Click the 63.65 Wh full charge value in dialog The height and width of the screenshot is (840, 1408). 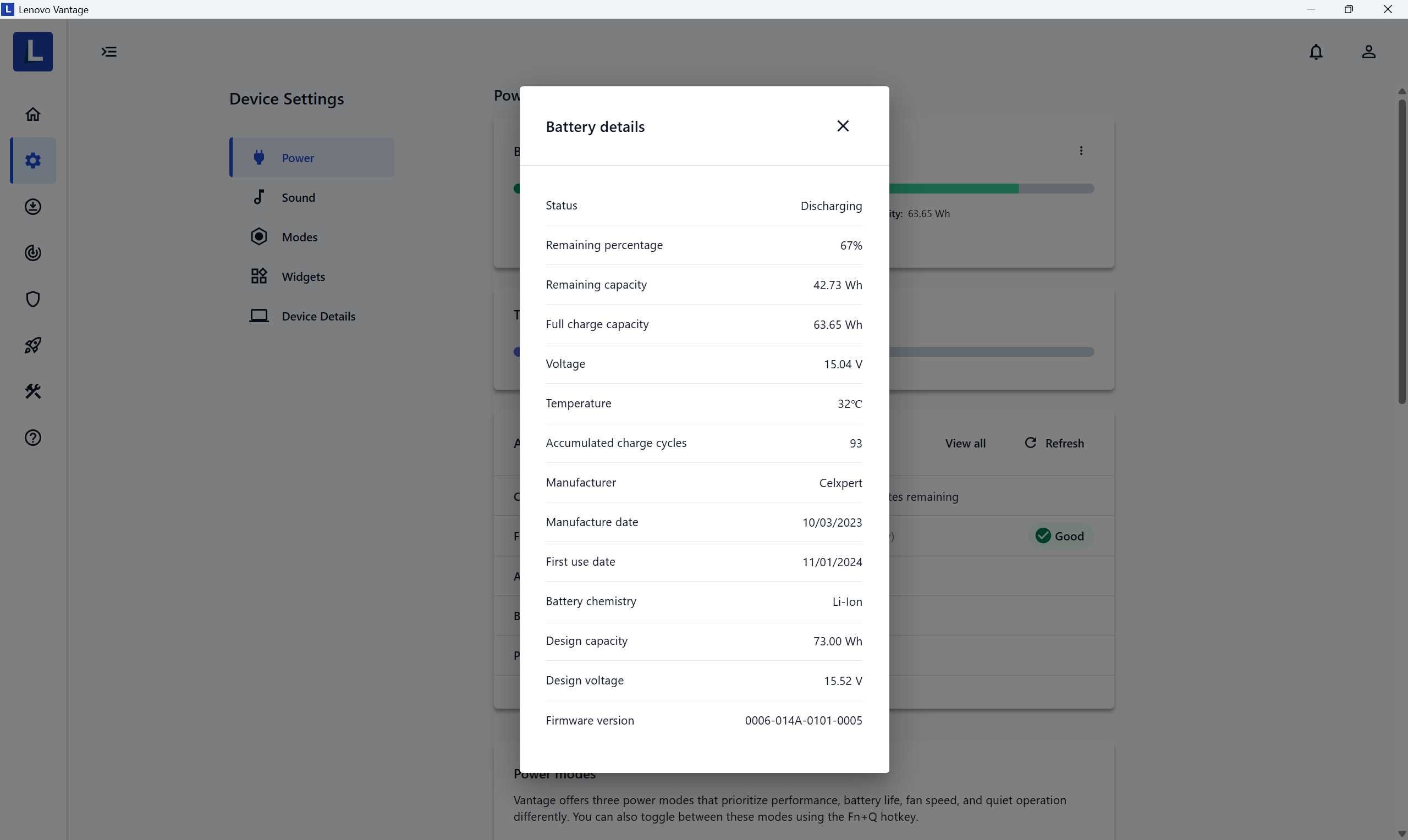pyautogui.click(x=837, y=324)
